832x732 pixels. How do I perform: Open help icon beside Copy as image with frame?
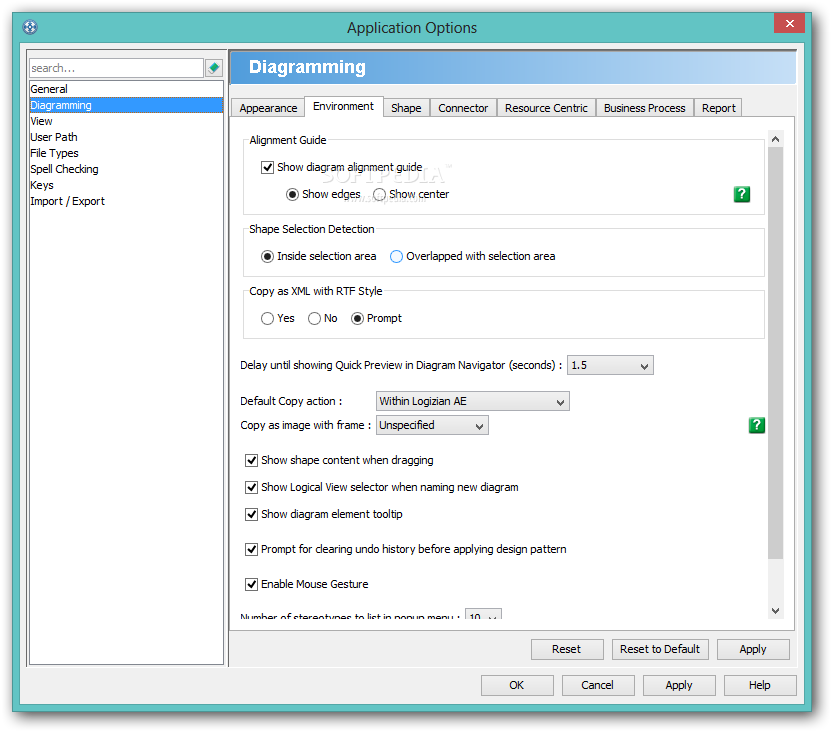[x=756, y=425]
